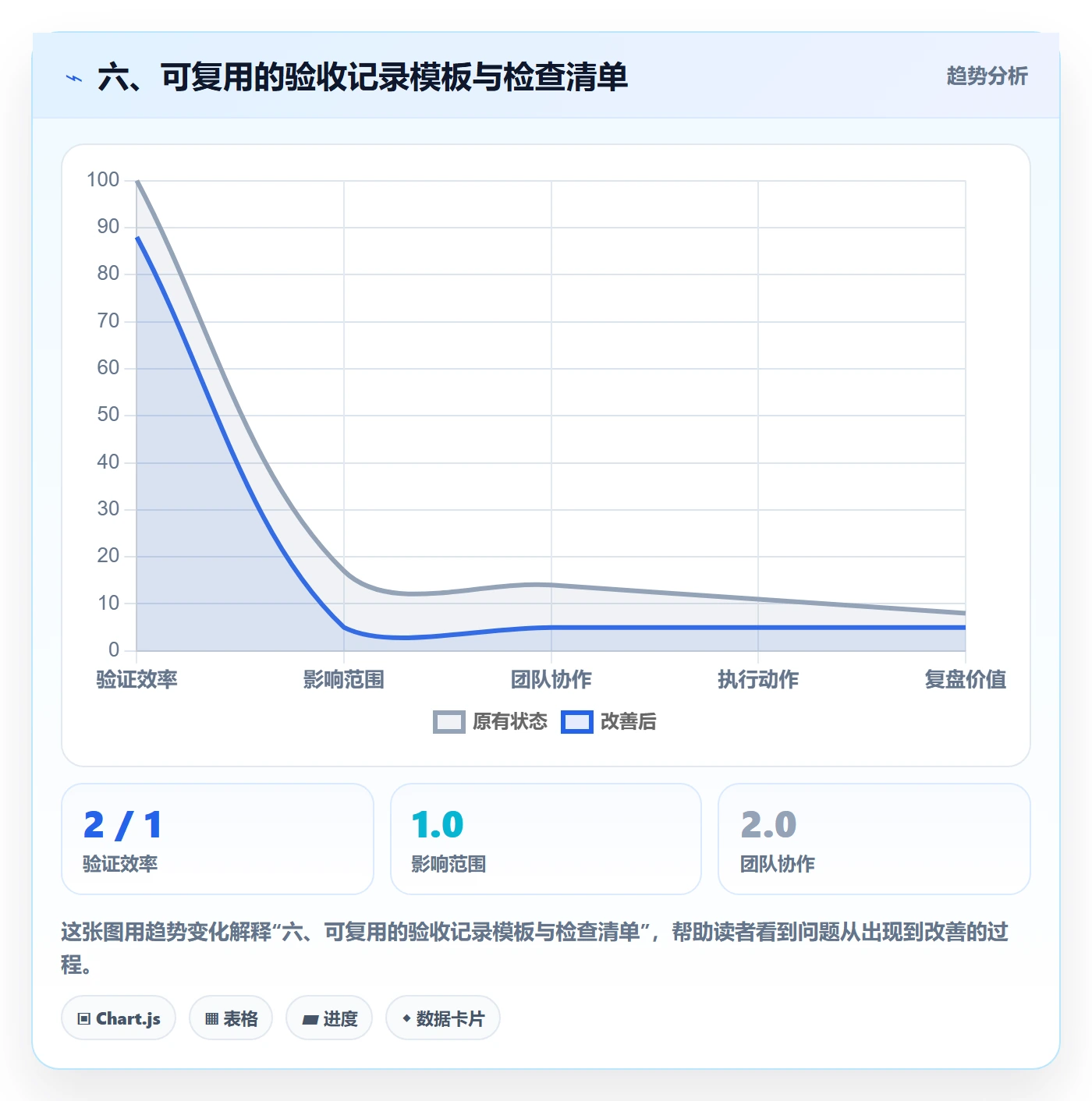Click the 趋势分析 label in the header
1092x1101 pixels.
pyautogui.click(x=987, y=76)
